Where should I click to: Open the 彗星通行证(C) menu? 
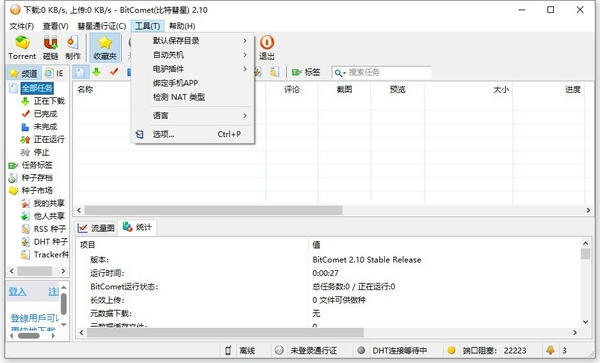point(101,26)
